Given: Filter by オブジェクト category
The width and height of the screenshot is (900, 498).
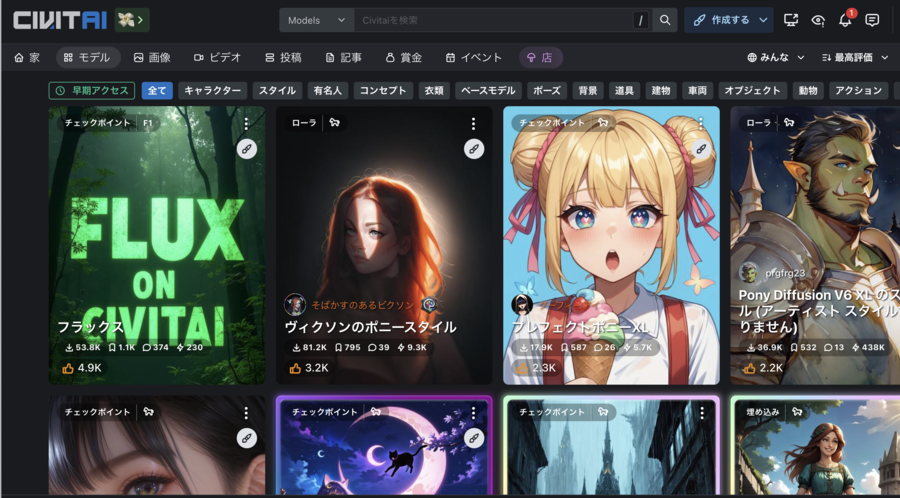Looking at the screenshot, I should (x=752, y=91).
